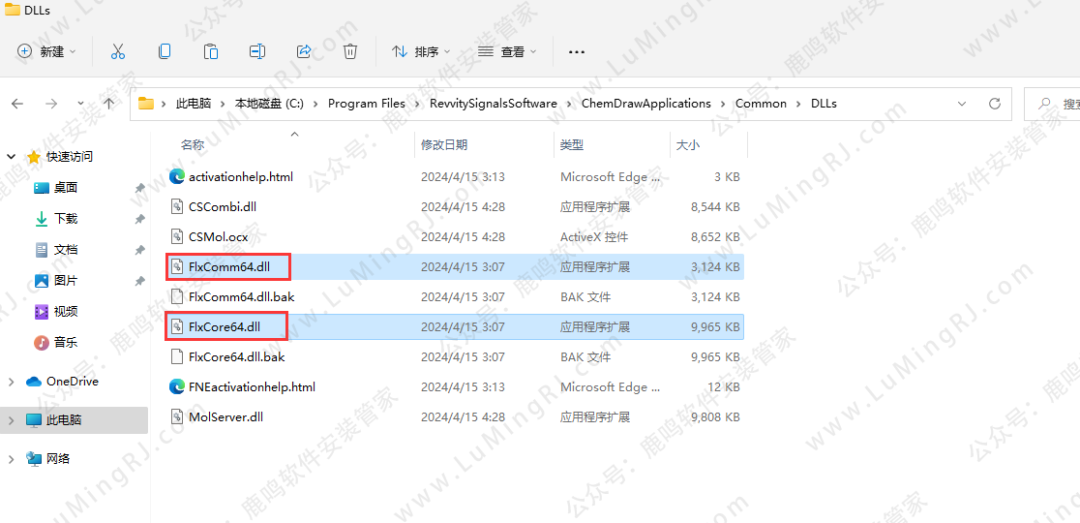Viewport: 1080px width, 523px height.
Task: Select file MolServer.dll
Action: (x=225, y=417)
